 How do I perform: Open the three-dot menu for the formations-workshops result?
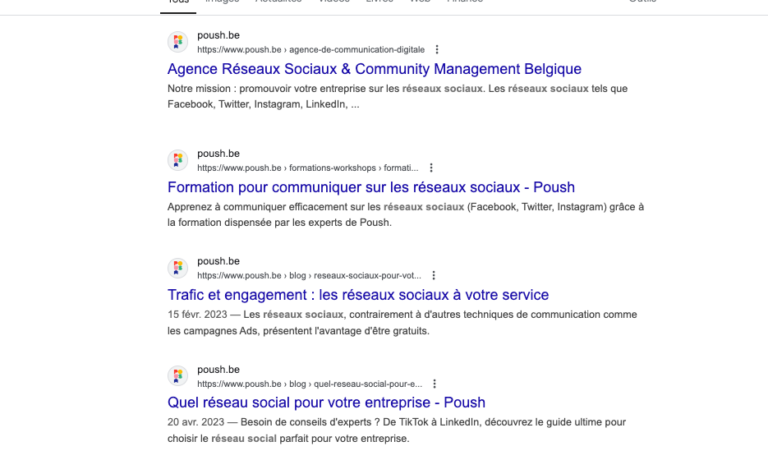point(431,168)
